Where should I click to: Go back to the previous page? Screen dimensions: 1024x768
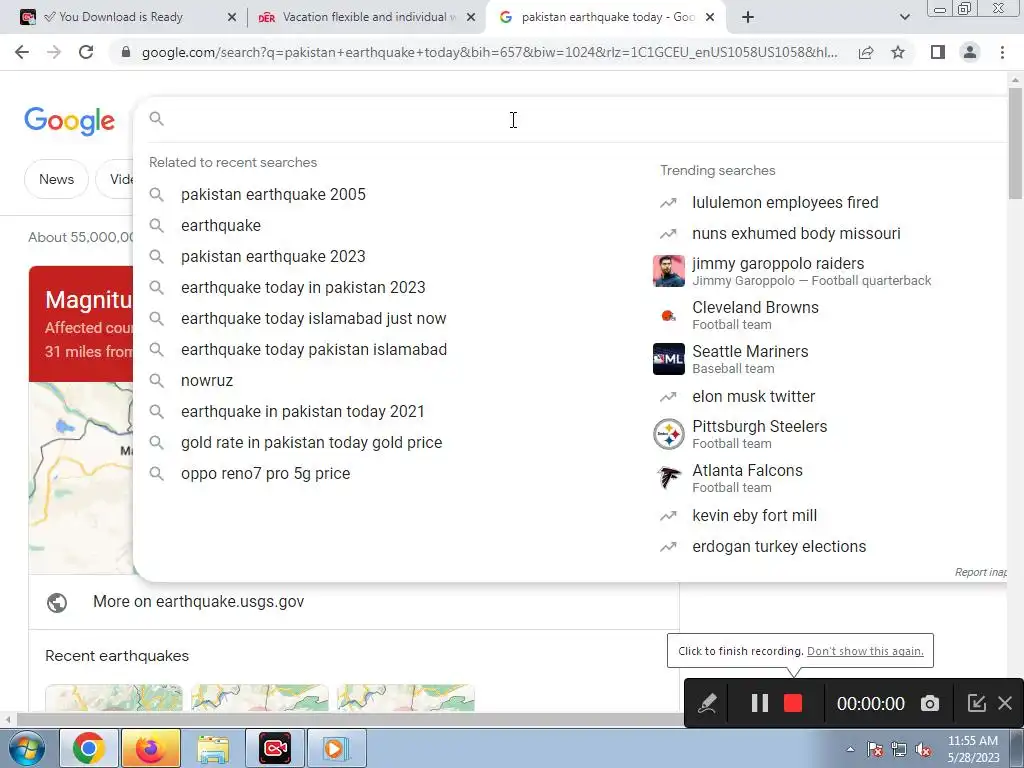pyautogui.click(x=22, y=52)
